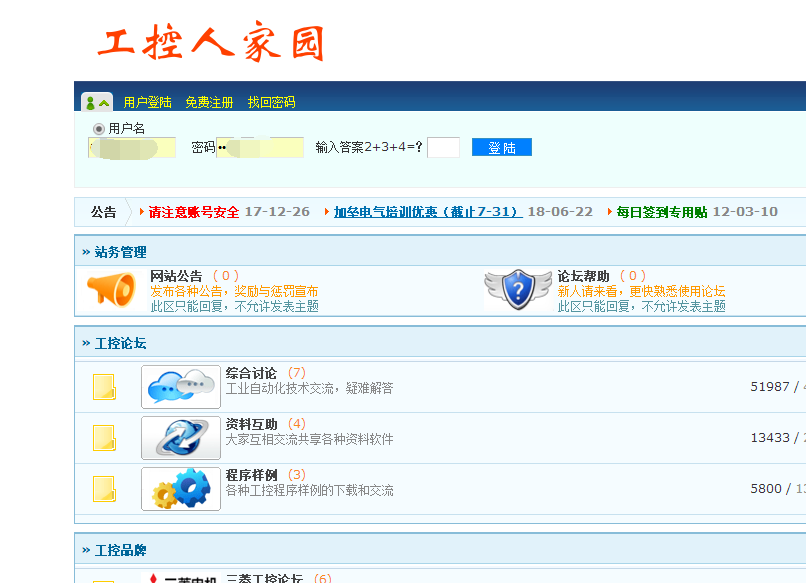This screenshot has width=806, height=583.
Task: Click the 资料互助 blue arrows icon
Action: 180,437
